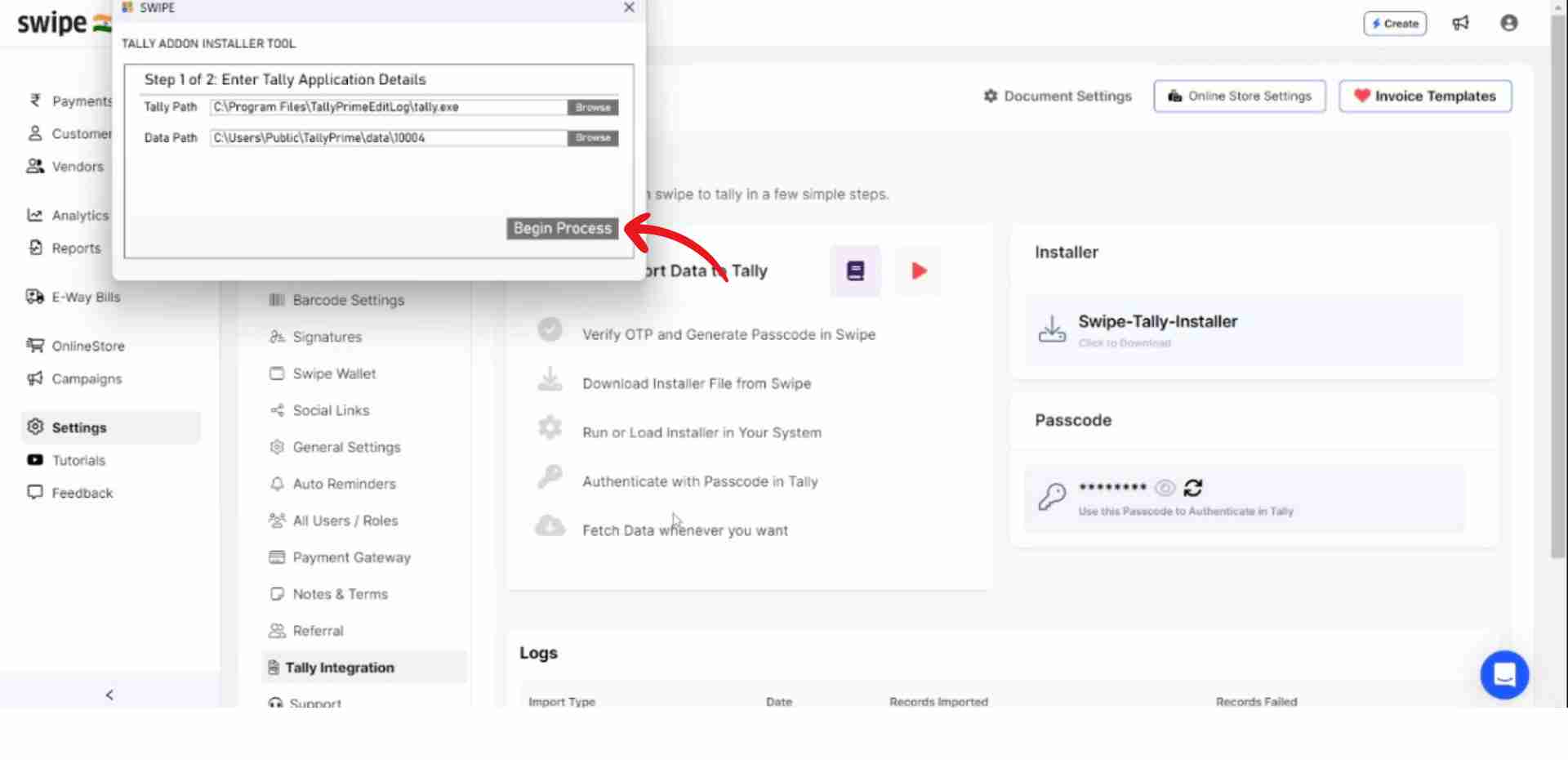
Task: Open Notes & Terms settings
Action: pos(328,594)
